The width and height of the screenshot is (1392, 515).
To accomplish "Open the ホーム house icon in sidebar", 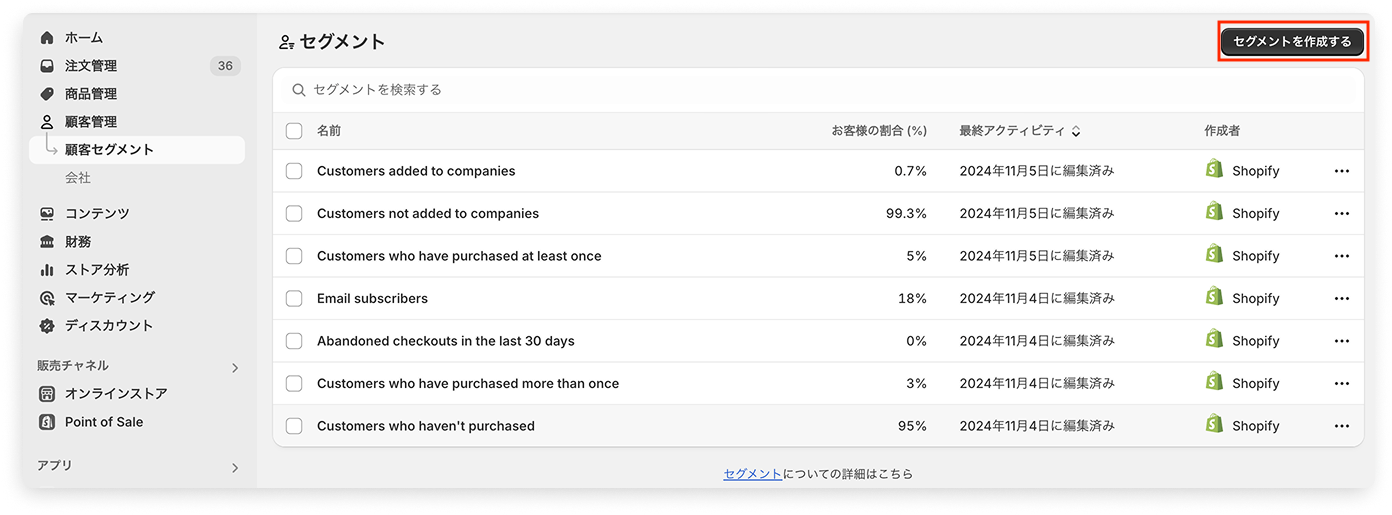I will point(47,38).
